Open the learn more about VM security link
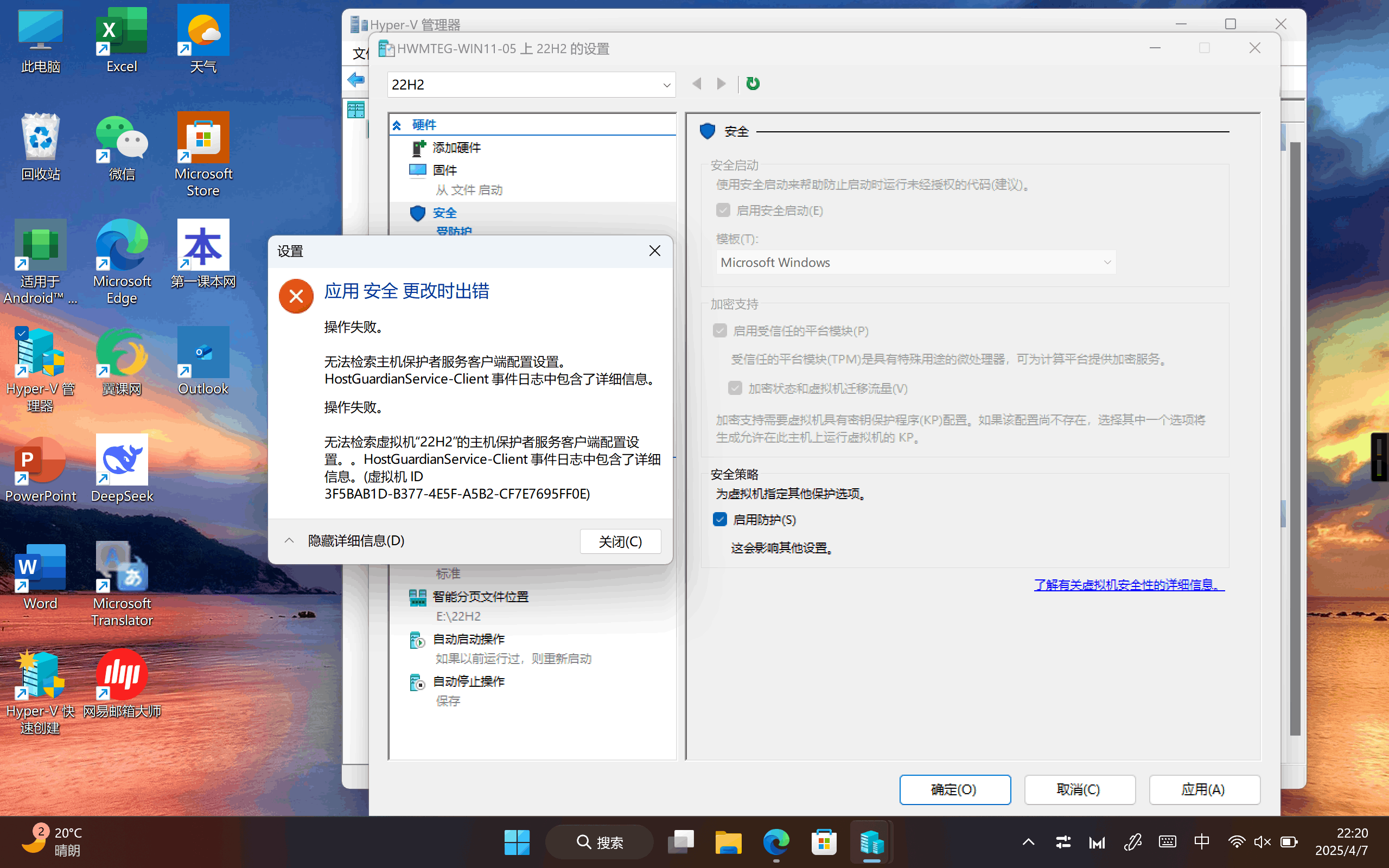This screenshot has height=868, width=1389. click(x=1129, y=585)
